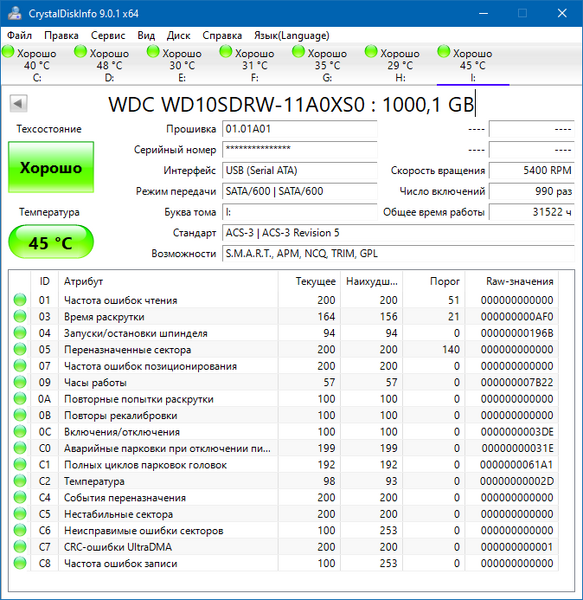Select the CRC-ошибки UltraDMA attribute row

pos(284,546)
